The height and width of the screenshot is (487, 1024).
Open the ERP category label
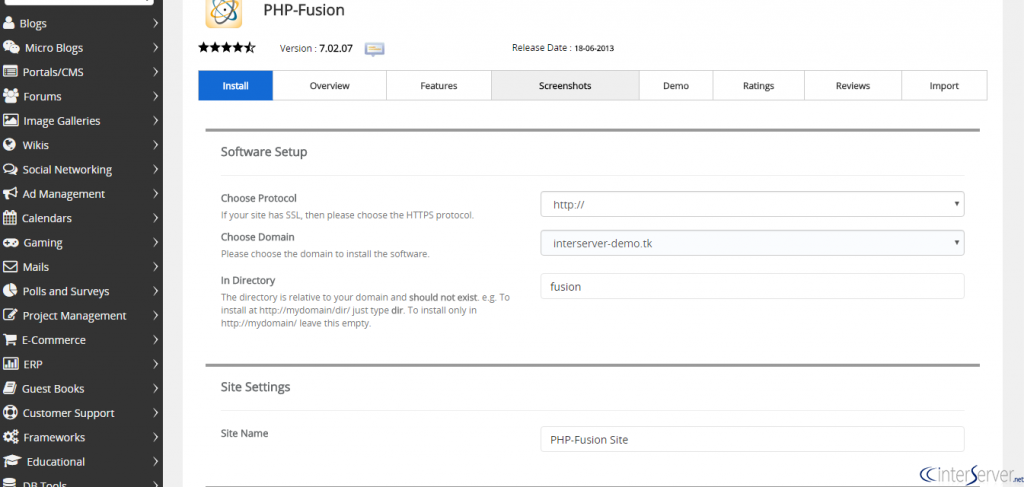(x=33, y=364)
